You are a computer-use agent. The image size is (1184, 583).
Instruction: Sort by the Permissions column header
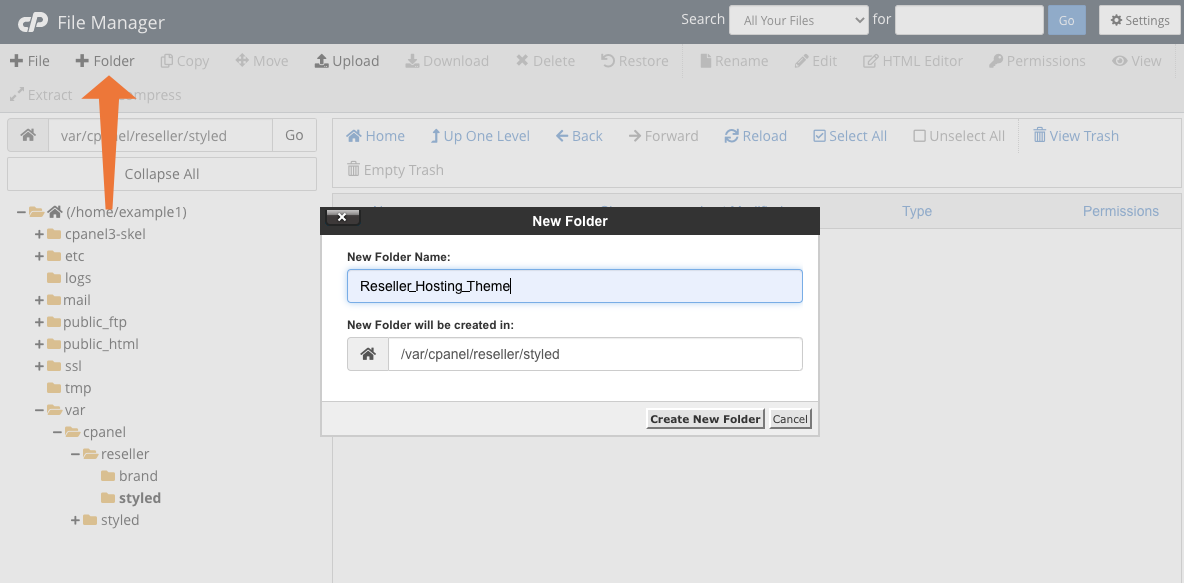click(x=1120, y=211)
